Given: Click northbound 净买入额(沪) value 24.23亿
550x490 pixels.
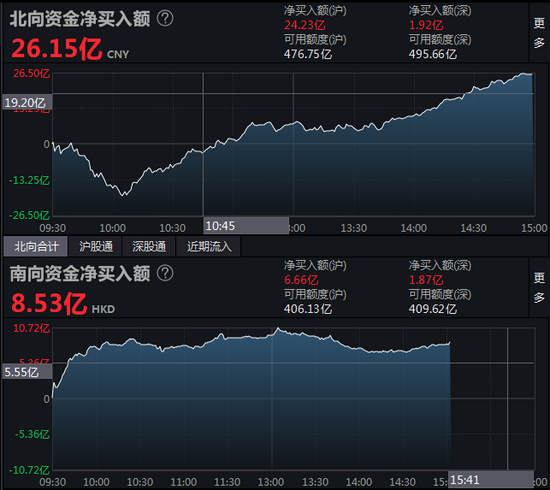Looking at the screenshot, I should pyautogui.click(x=304, y=25).
